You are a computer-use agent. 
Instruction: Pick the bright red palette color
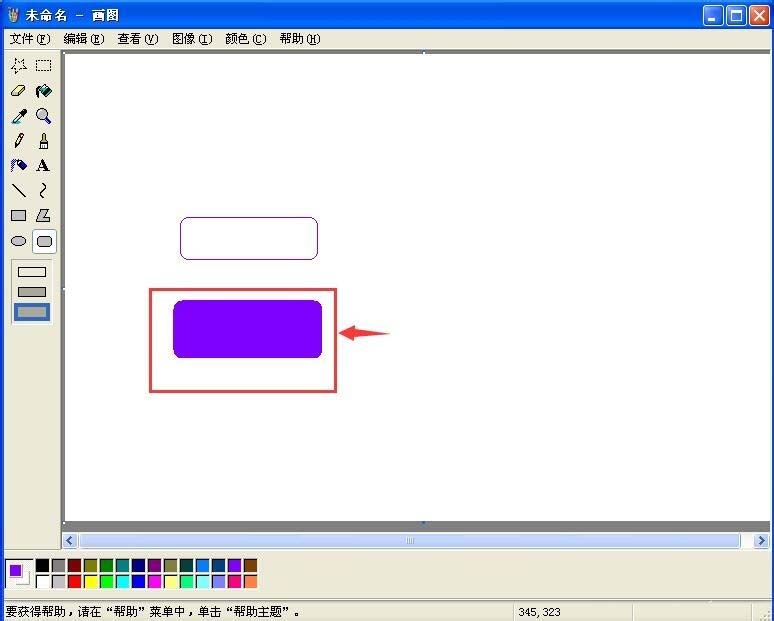tap(75, 582)
